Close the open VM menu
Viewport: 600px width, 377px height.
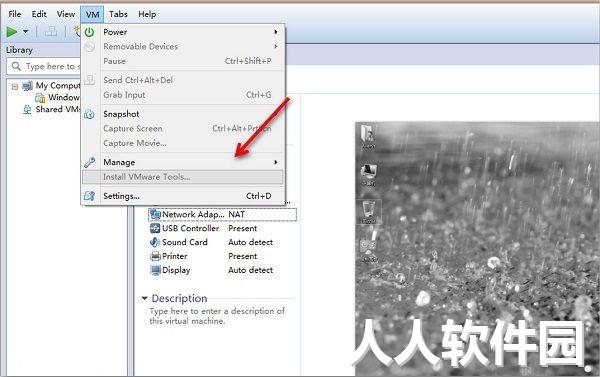[x=92, y=15]
